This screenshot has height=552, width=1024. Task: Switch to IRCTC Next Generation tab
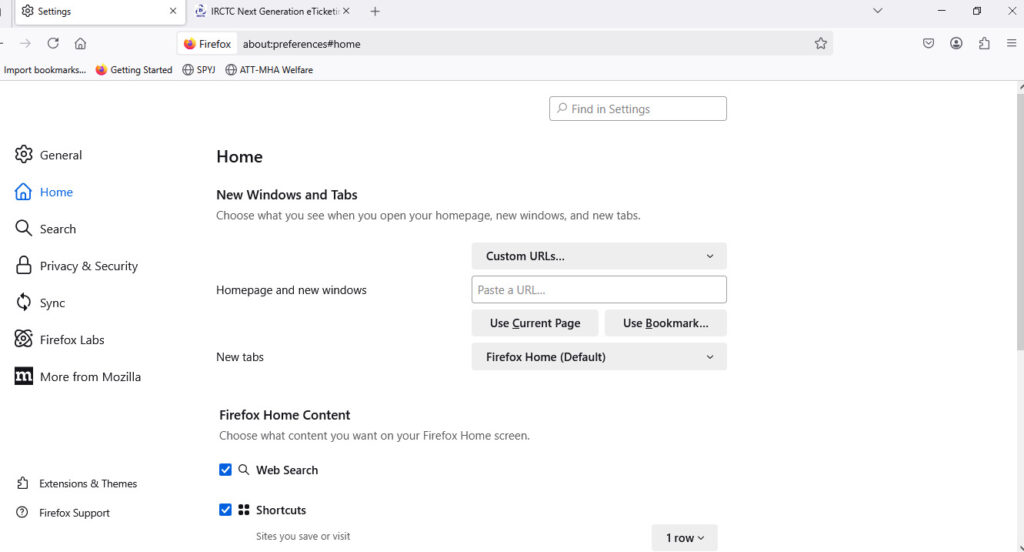coord(268,11)
